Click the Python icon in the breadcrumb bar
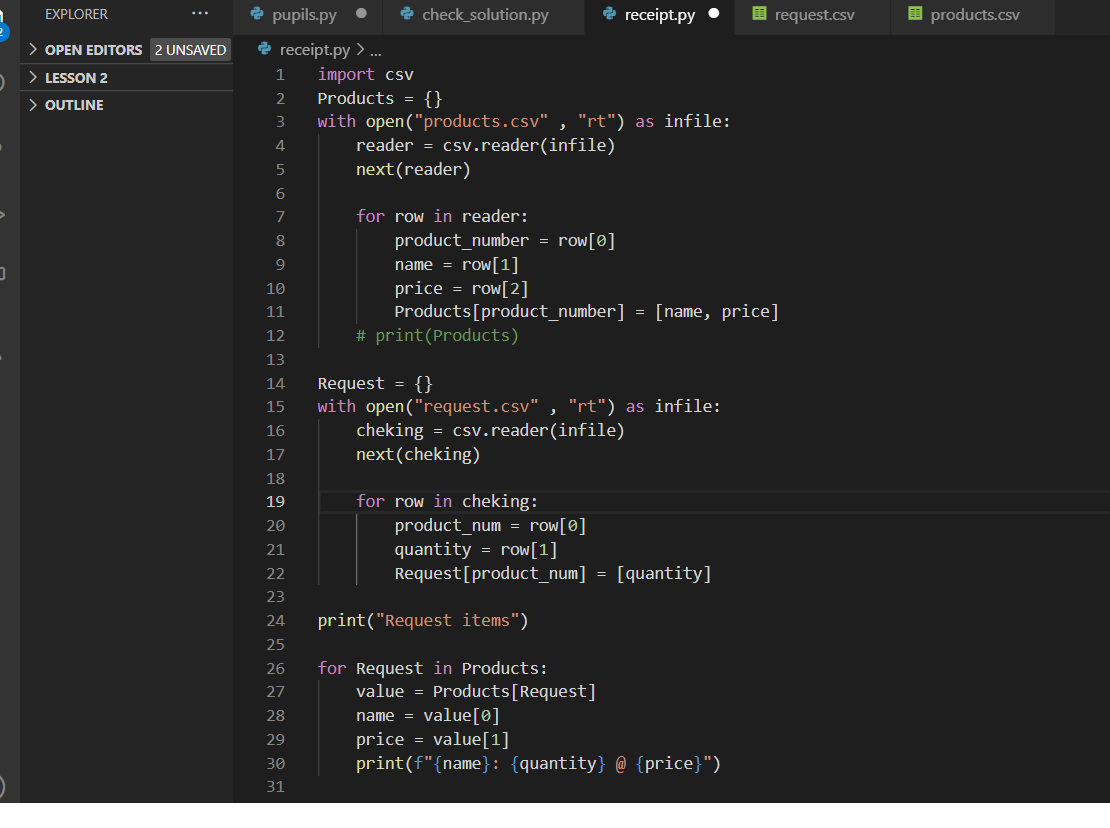Image resolution: width=1110 pixels, height=828 pixels. pos(263,48)
